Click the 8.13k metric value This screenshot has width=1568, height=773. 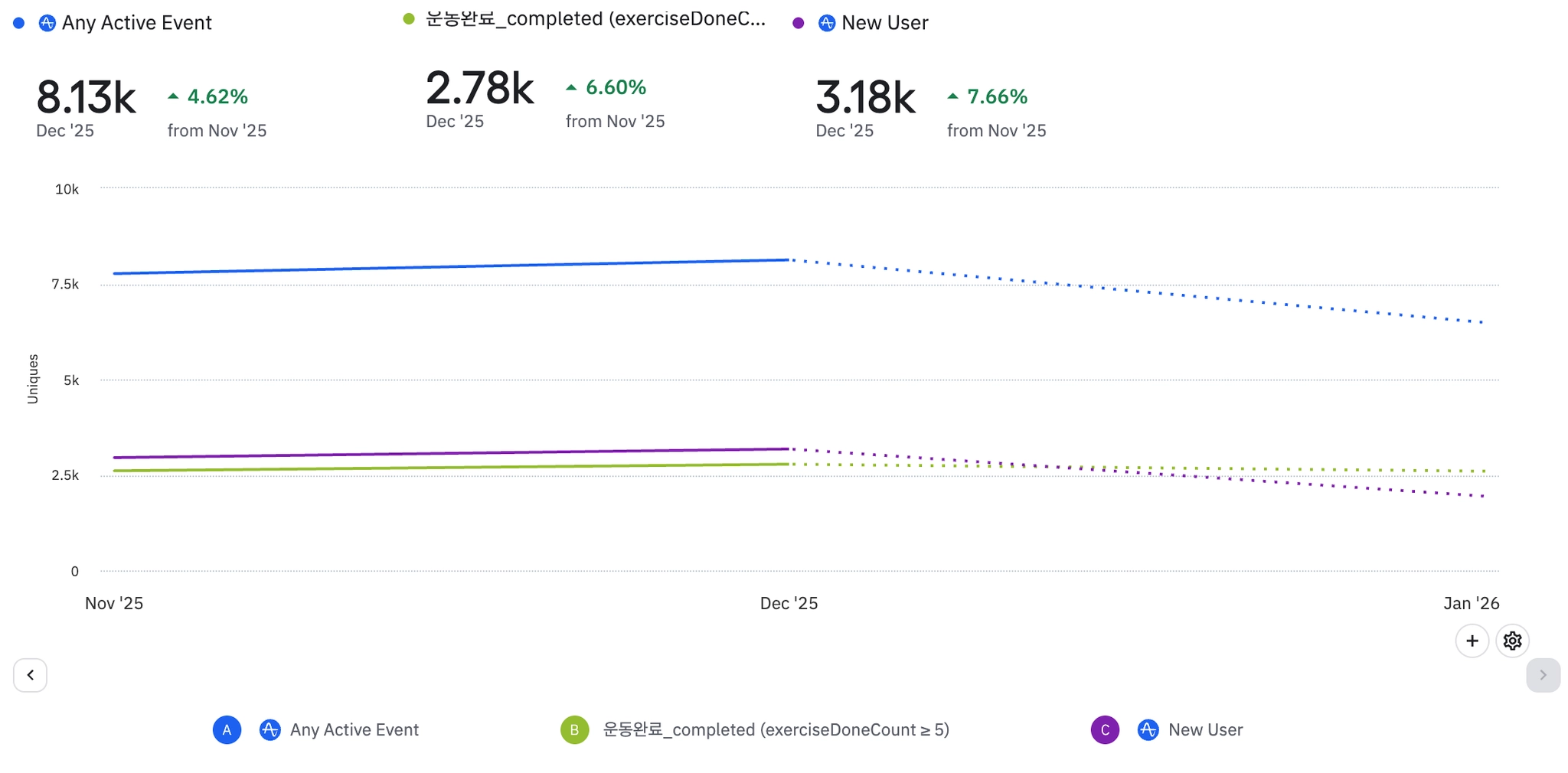click(86, 98)
